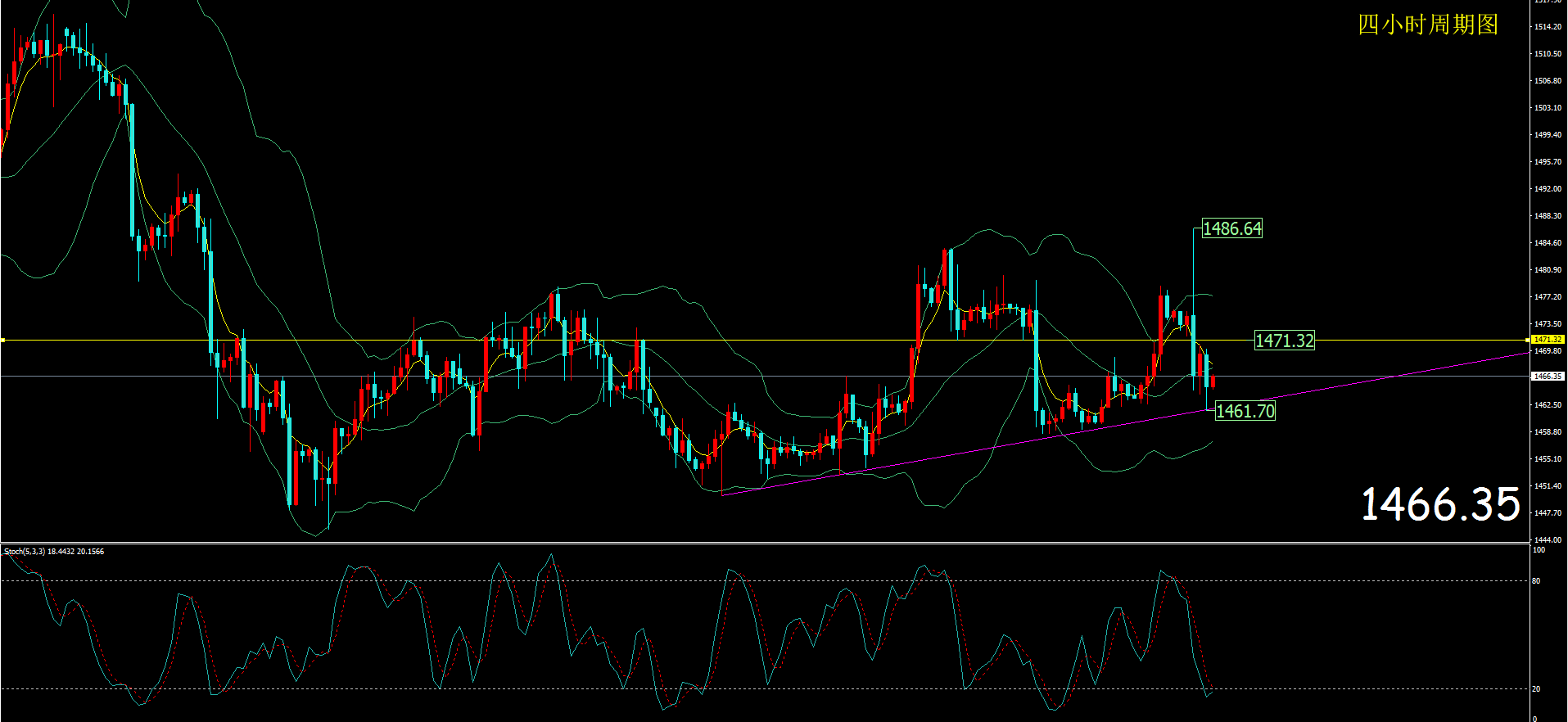Viewport: 1568px width, 722px height.
Task: Click the 1477.20 price axis value
Action: click(x=1548, y=297)
